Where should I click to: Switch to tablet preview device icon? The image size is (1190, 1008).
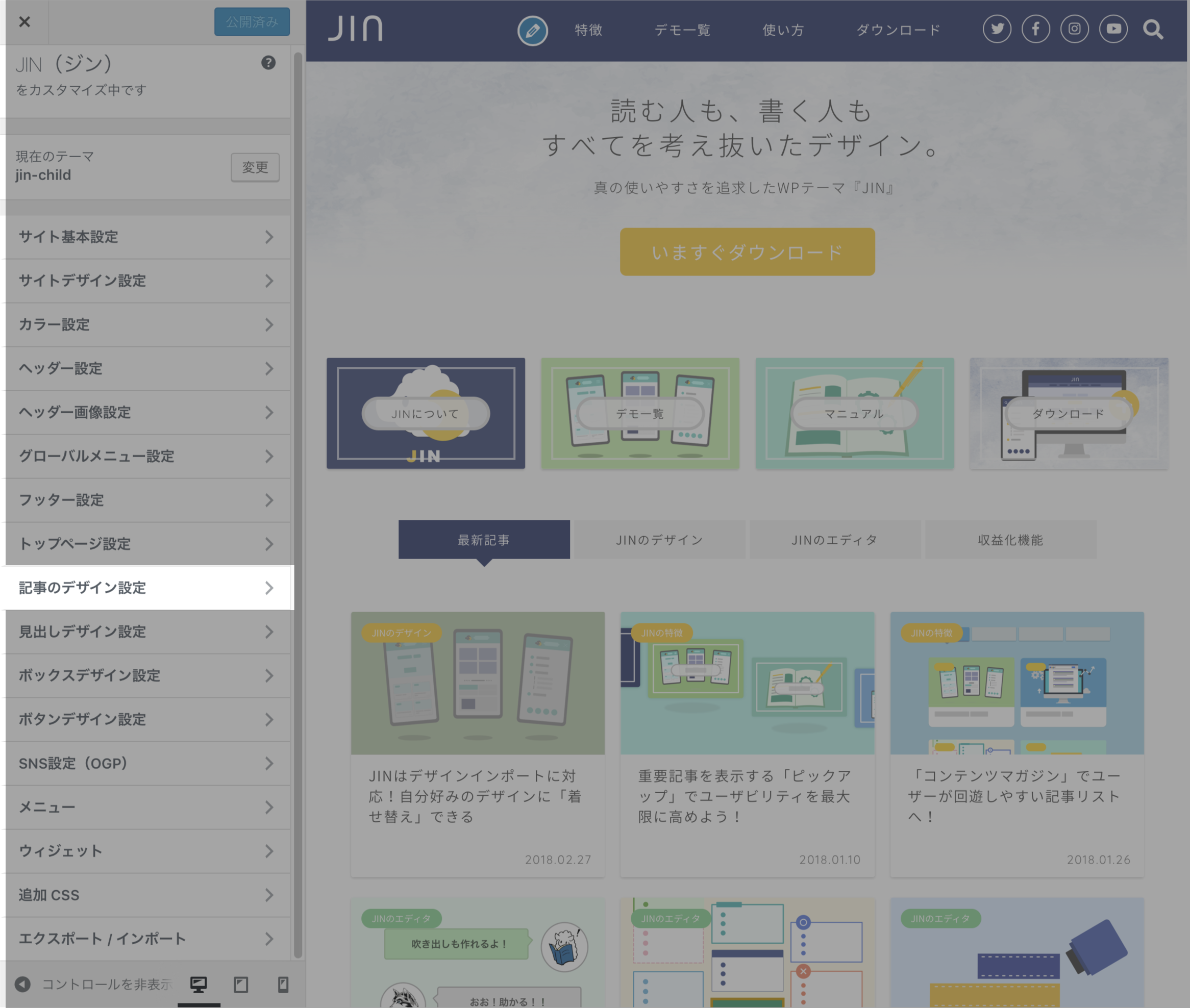(x=241, y=984)
